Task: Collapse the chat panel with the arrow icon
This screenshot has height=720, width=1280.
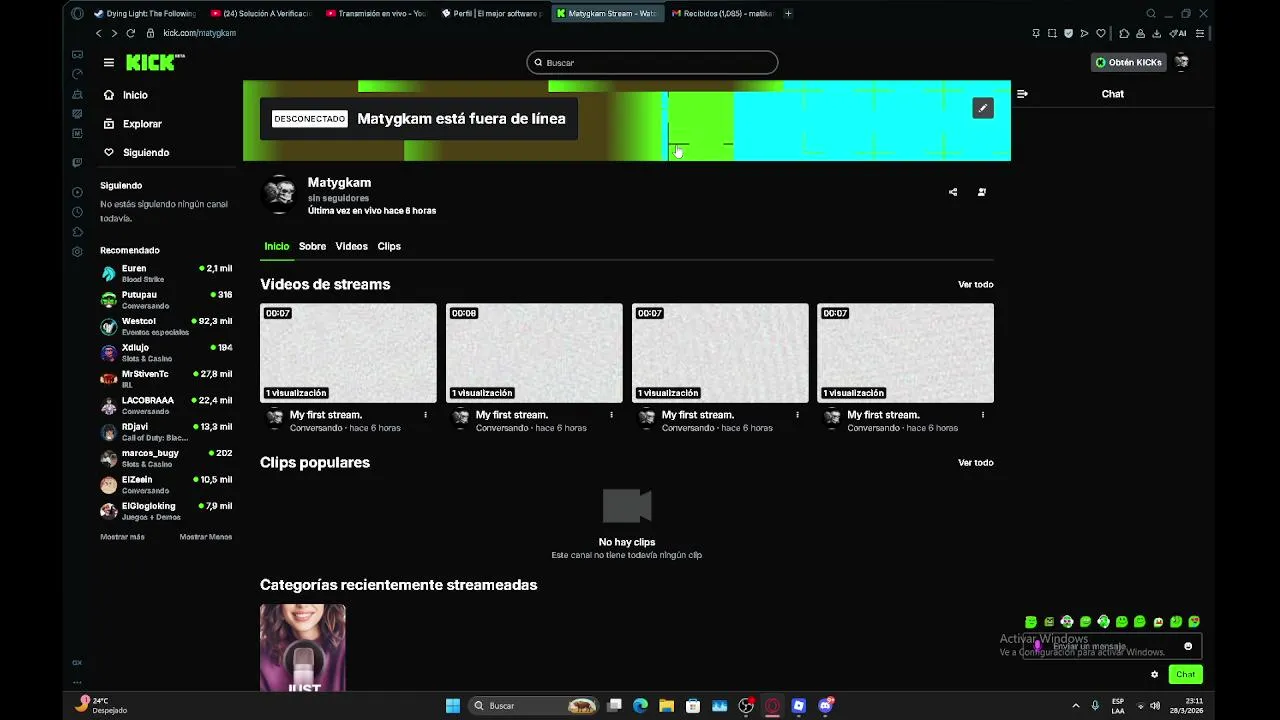Action: tap(1022, 94)
